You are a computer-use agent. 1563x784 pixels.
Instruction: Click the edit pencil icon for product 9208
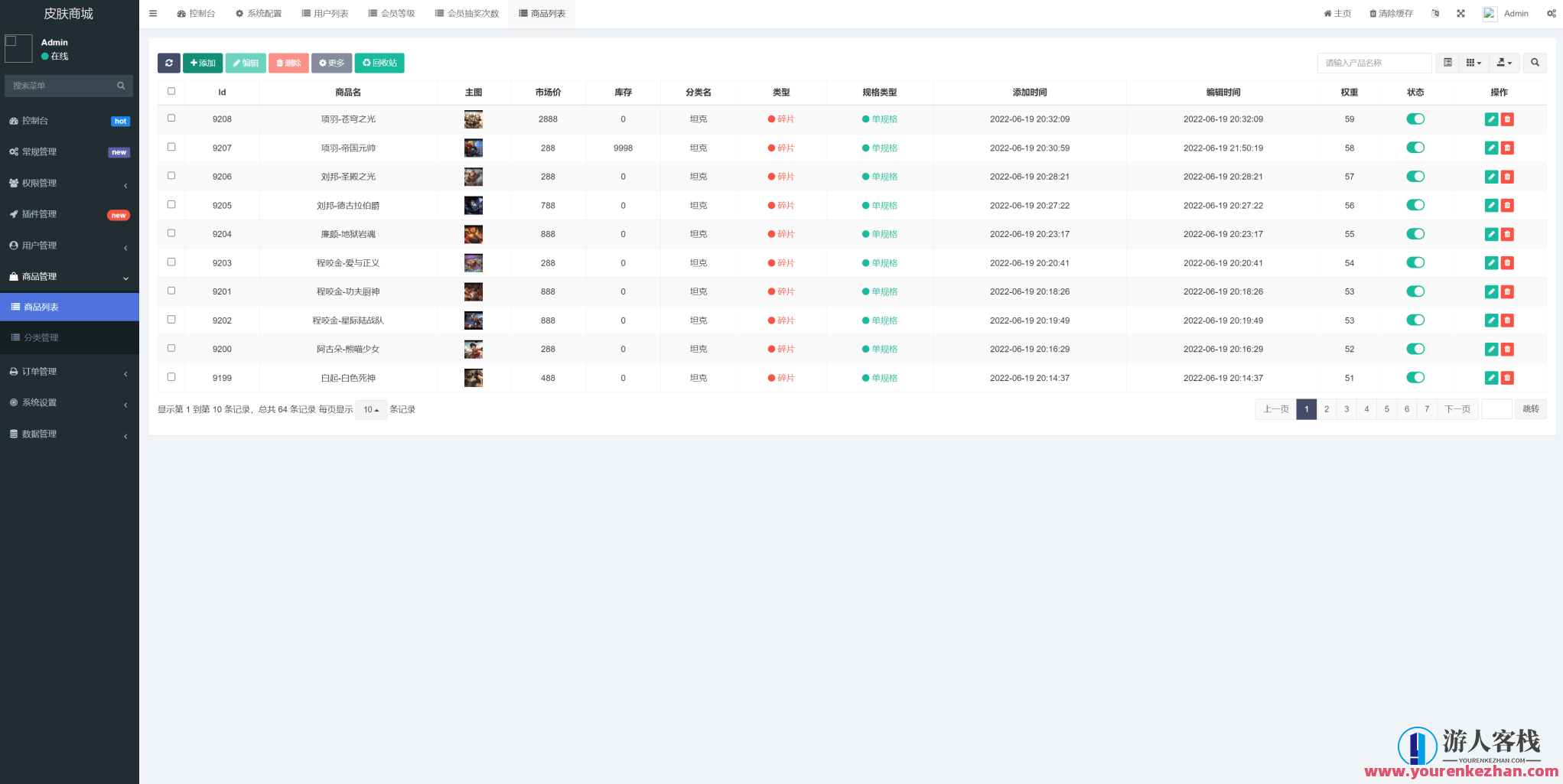click(1491, 119)
